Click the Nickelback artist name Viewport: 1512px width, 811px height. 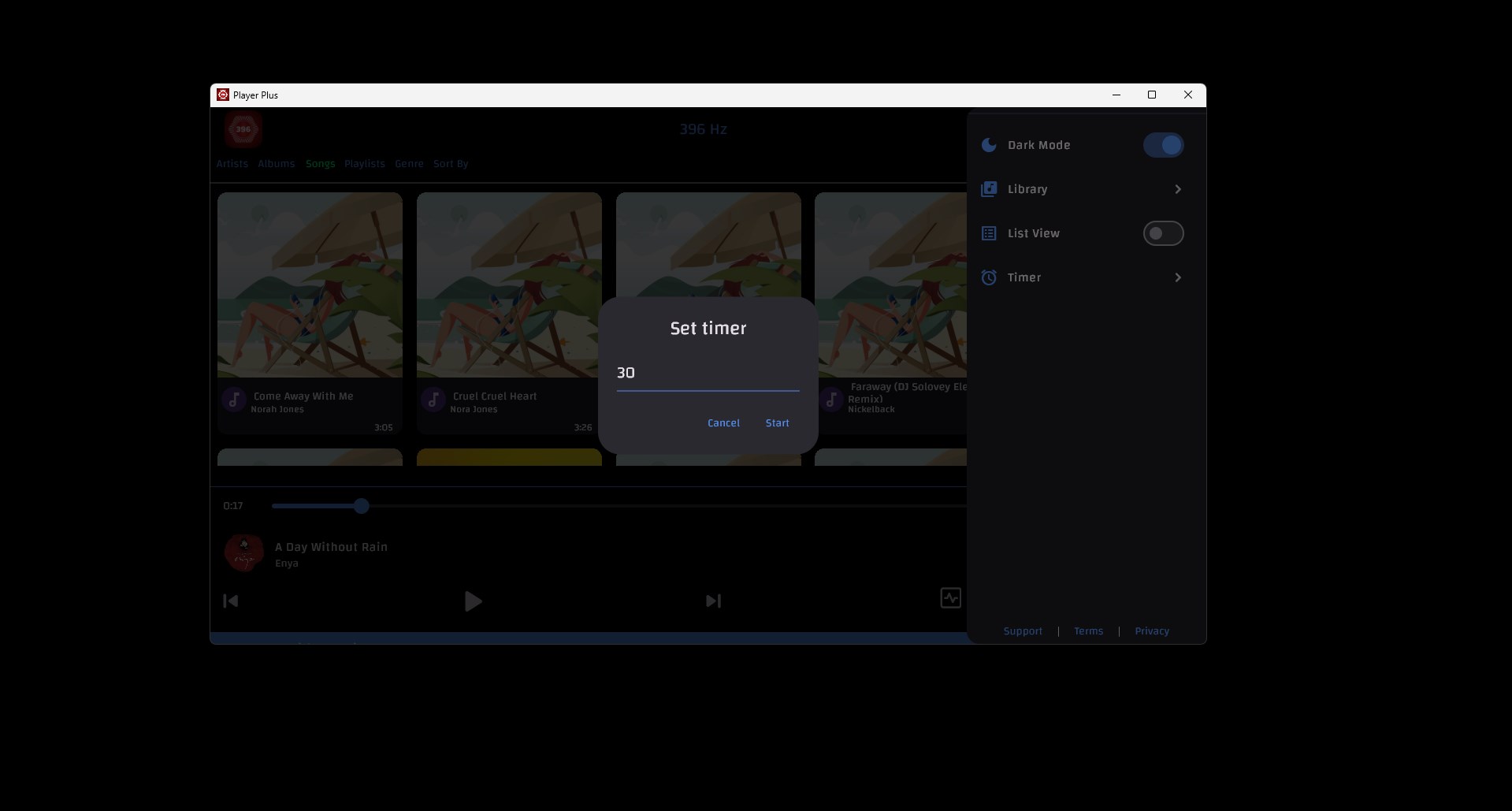tap(871, 410)
